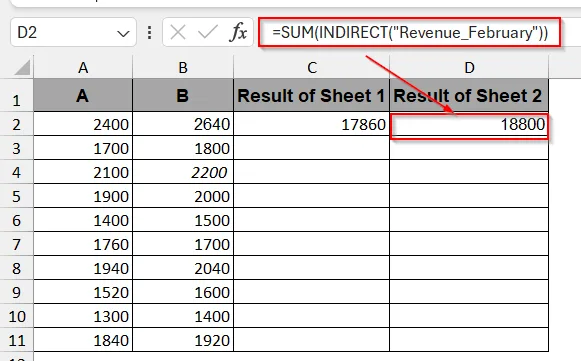The height and width of the screenshot is (361, 581).
Task: Select row 6 header
Action: coord(16,220)
